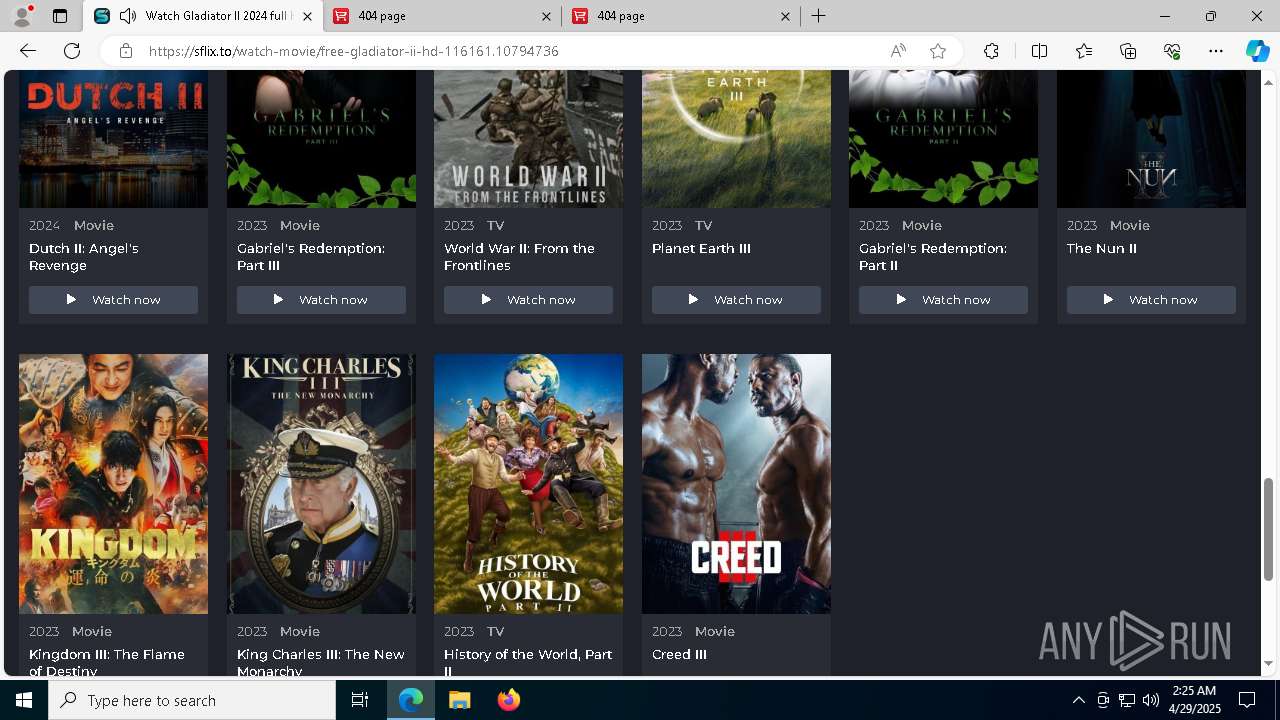Close the first 404 page tab
Image resolution: width=1280 pixels, height=720 pixels.
point(546,16)
